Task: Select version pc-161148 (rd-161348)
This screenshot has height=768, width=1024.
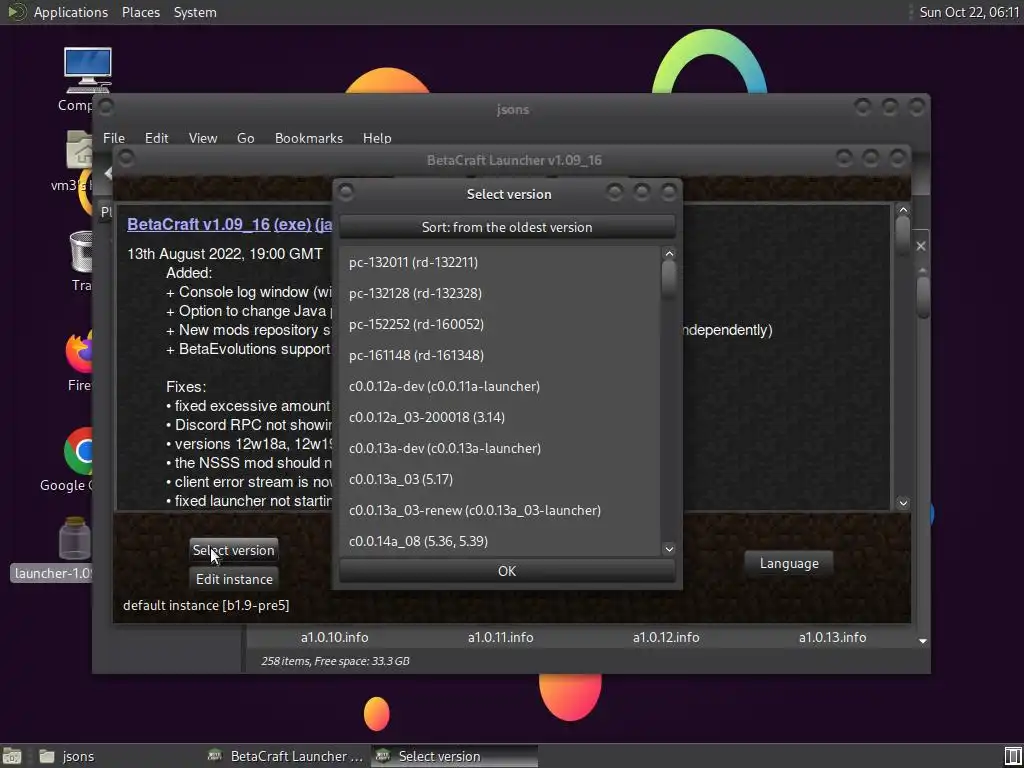Action: pos(500,355)
